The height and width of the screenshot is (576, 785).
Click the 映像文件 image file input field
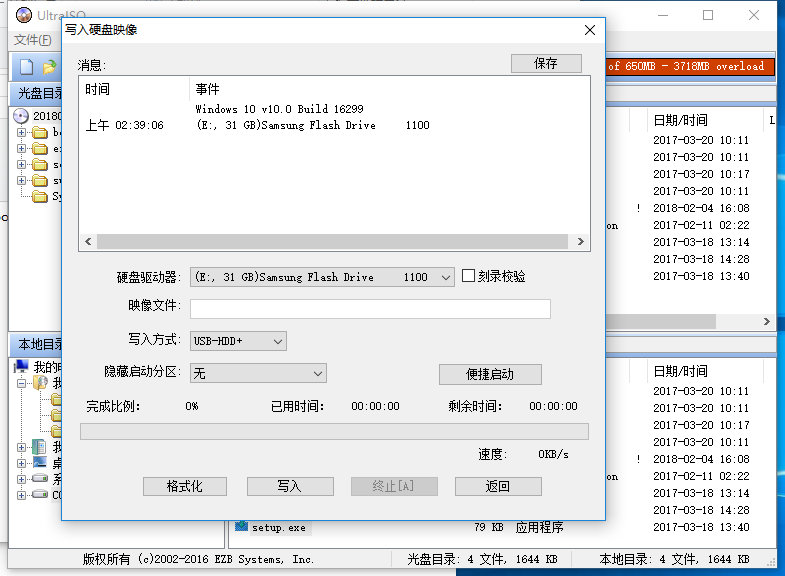coord(370,309)
